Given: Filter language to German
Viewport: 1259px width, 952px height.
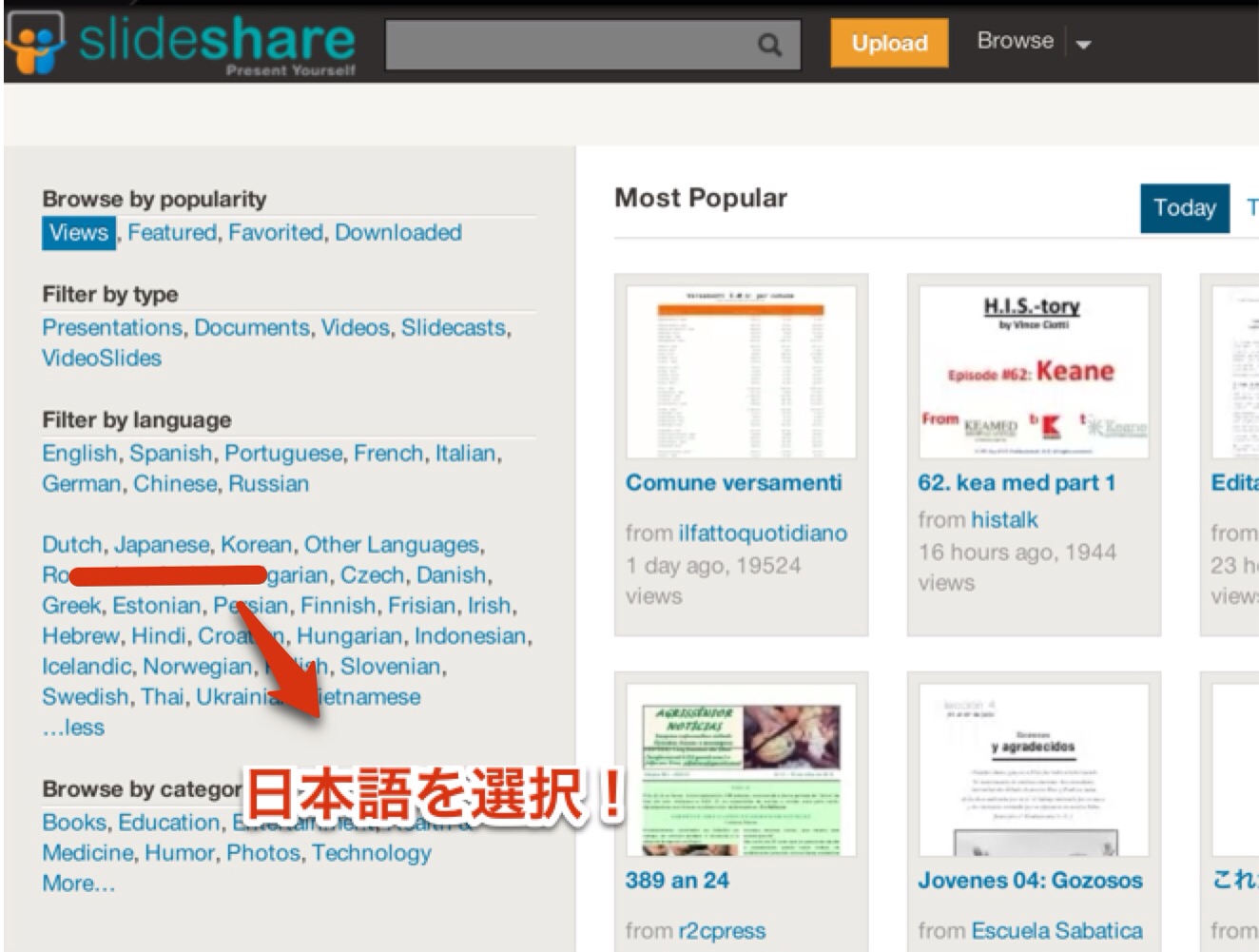Looking at the screenshot, I should pos(82,483).
